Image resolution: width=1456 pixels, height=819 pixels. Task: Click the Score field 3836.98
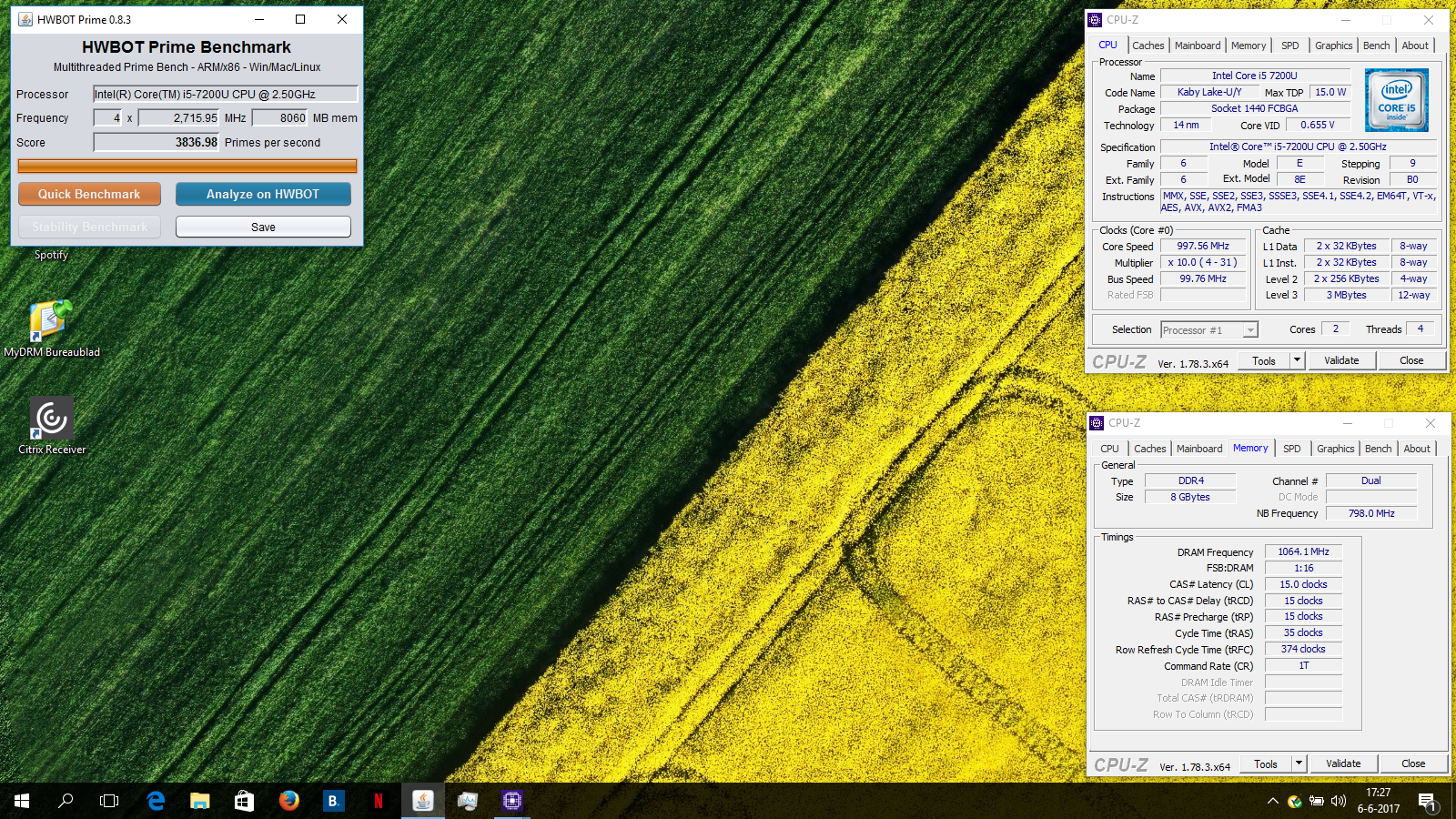click(x=157, y=142)
